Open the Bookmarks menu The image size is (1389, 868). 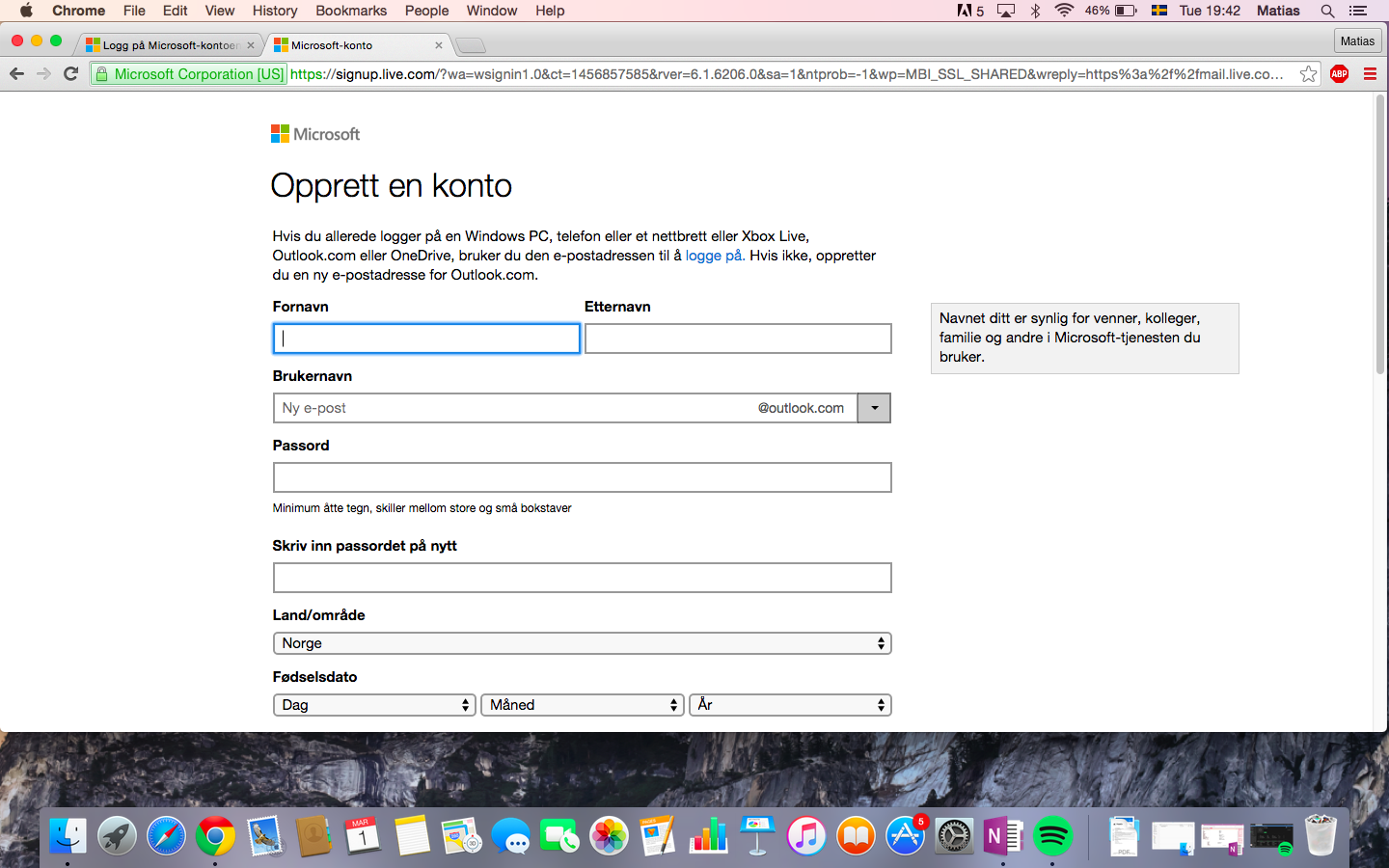(351, 11)
